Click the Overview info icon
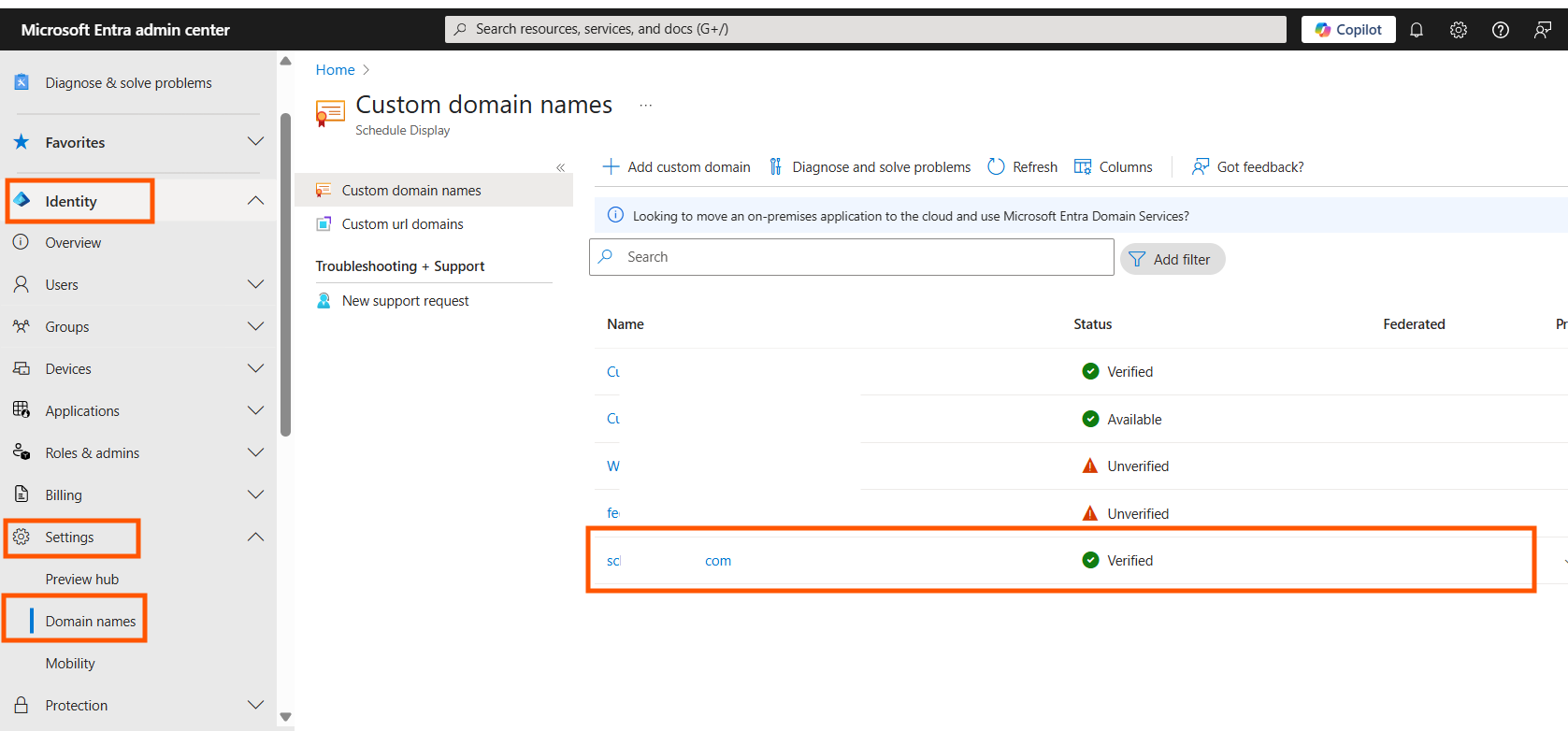This screenshot has height=731, width=1568. click(x=21, y=242)
